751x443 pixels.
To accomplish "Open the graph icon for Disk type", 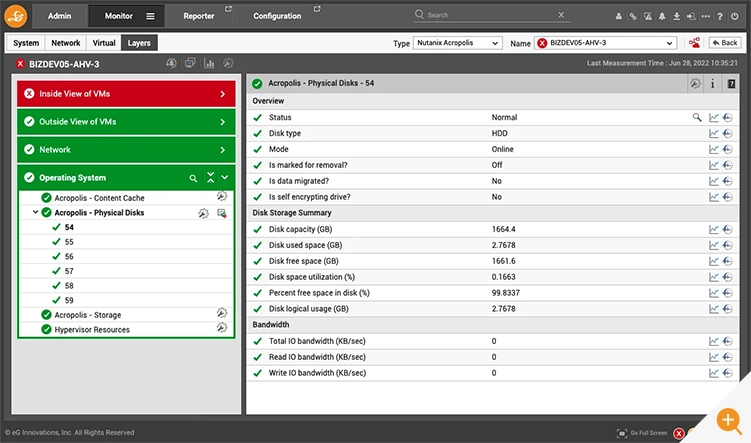I will click(x=714, y=134).
